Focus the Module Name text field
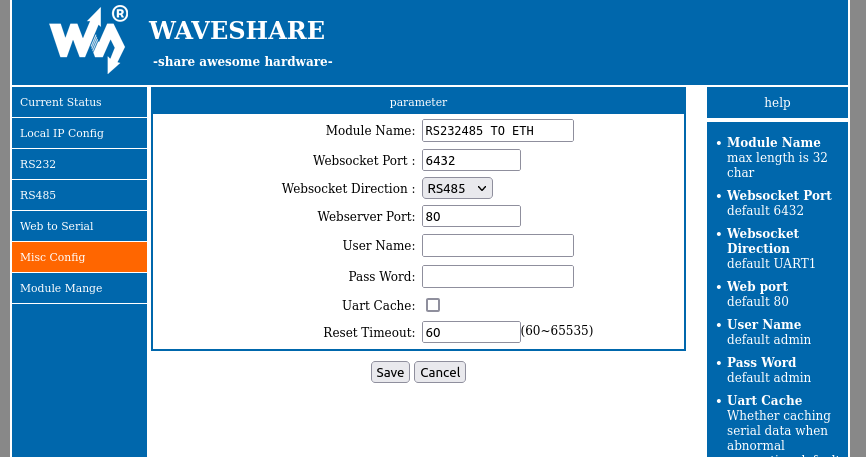 tap(497, 131)
